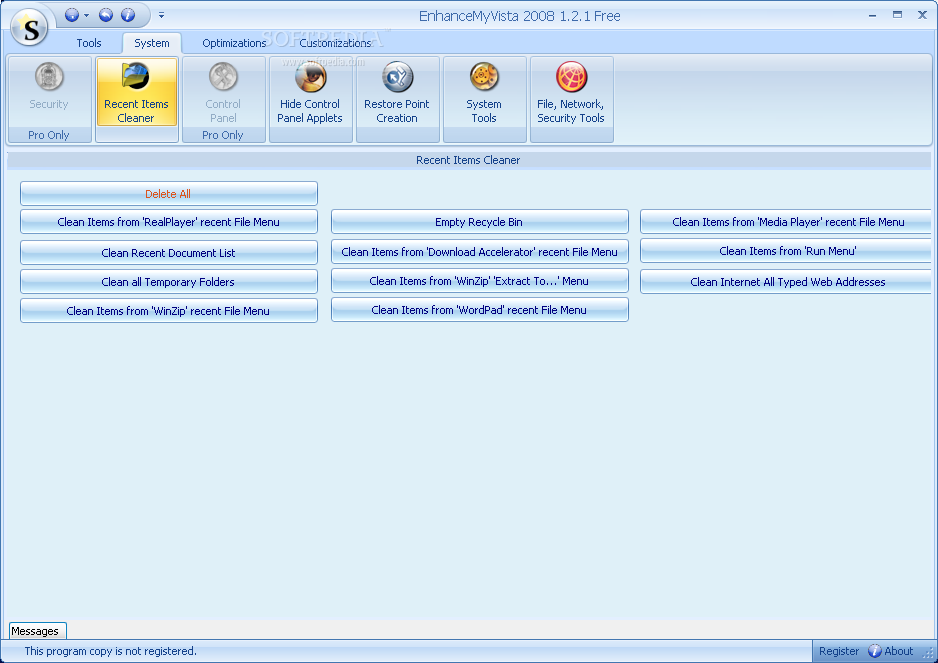Open the System Tools ribbon icon
Screen dimensions: 938x663
click(484, 92)
